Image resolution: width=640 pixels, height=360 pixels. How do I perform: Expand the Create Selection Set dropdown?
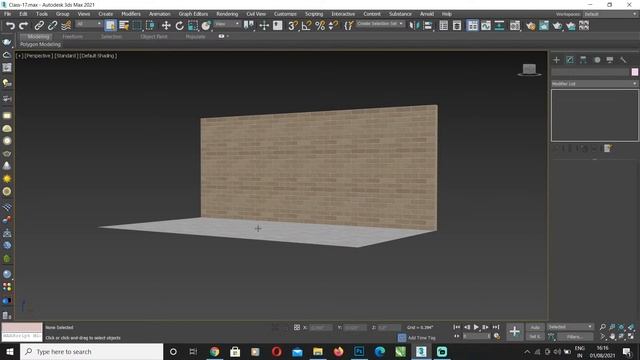380,24
